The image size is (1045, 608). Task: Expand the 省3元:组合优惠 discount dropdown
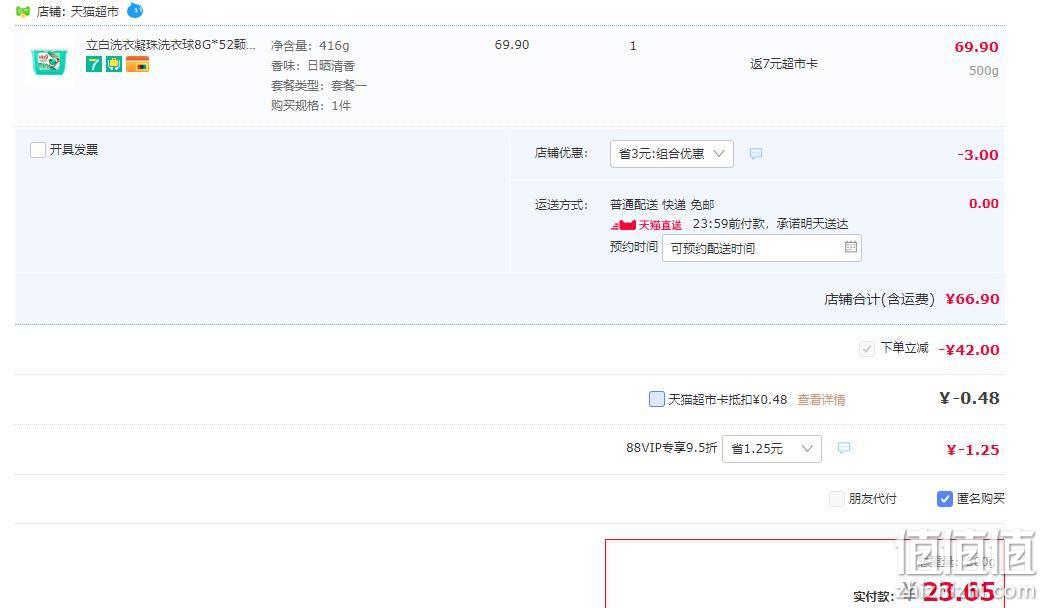coord(671,154)
